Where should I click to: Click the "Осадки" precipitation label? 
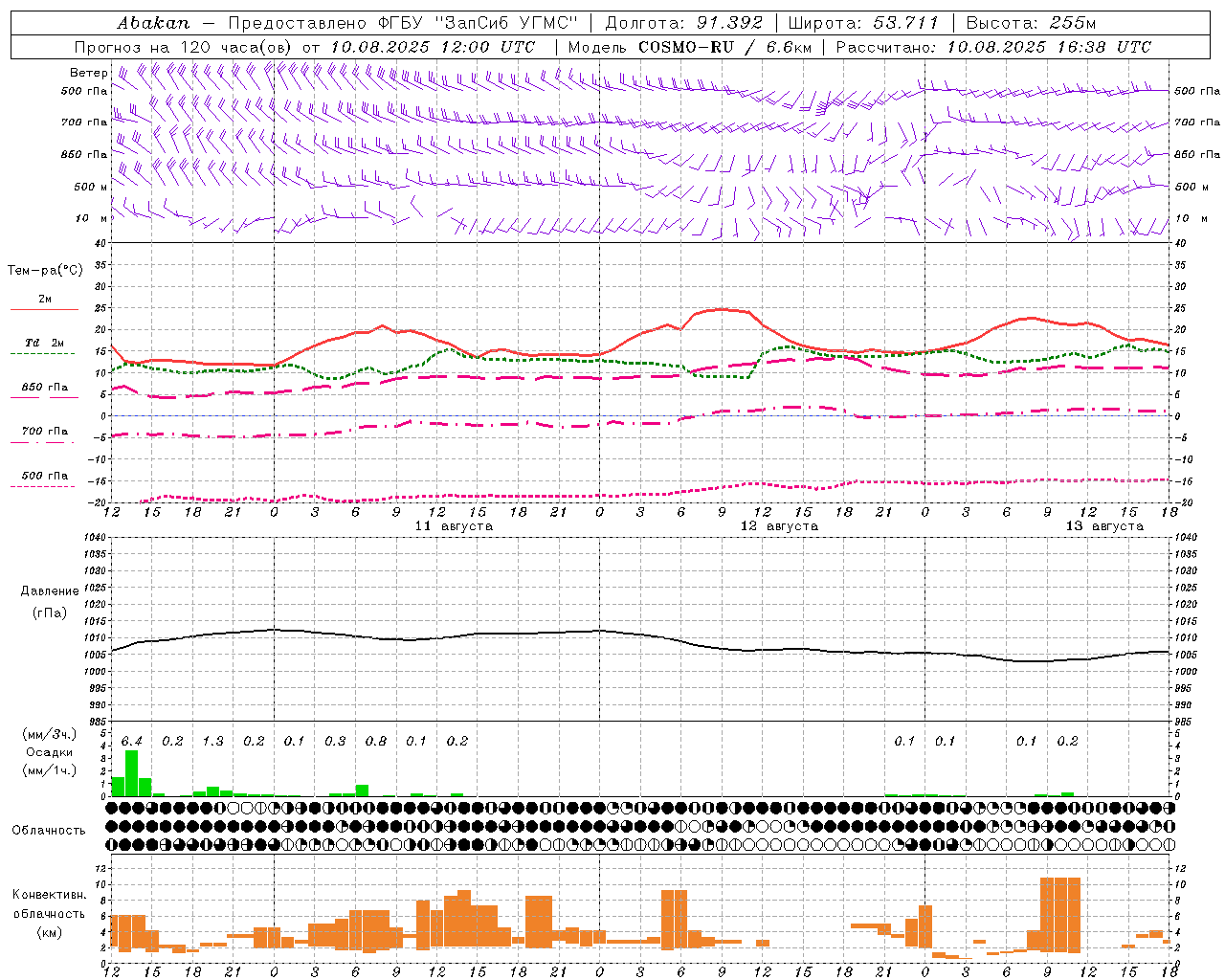coord(49,752)
